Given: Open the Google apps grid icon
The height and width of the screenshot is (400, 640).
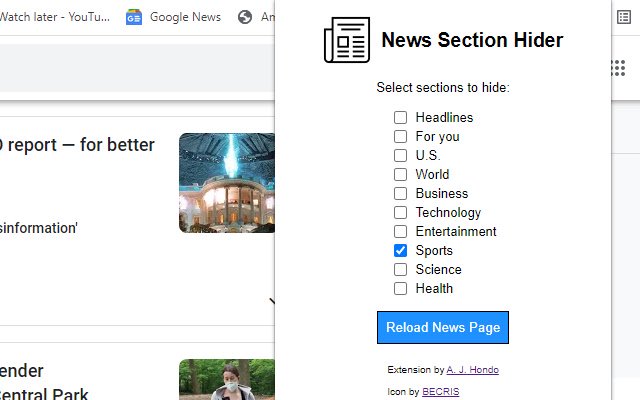Looking at the screenshot, I should pos(618,68).
